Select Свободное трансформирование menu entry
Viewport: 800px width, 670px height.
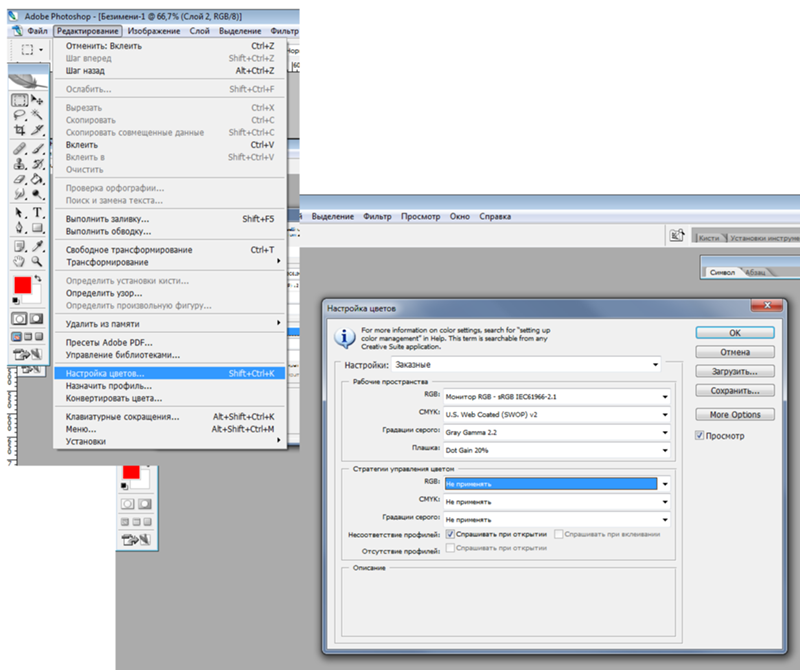click(169, 250)
